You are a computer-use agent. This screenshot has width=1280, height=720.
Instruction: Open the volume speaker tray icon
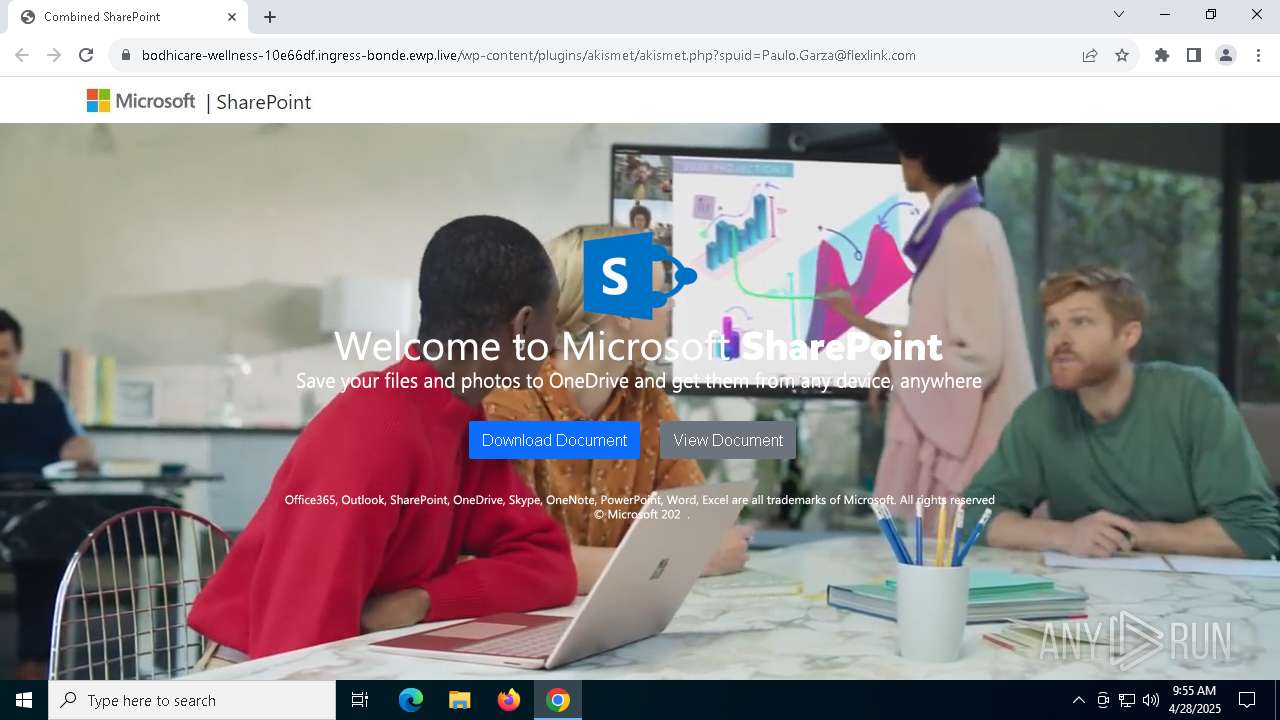click(x=1151, y=700)
